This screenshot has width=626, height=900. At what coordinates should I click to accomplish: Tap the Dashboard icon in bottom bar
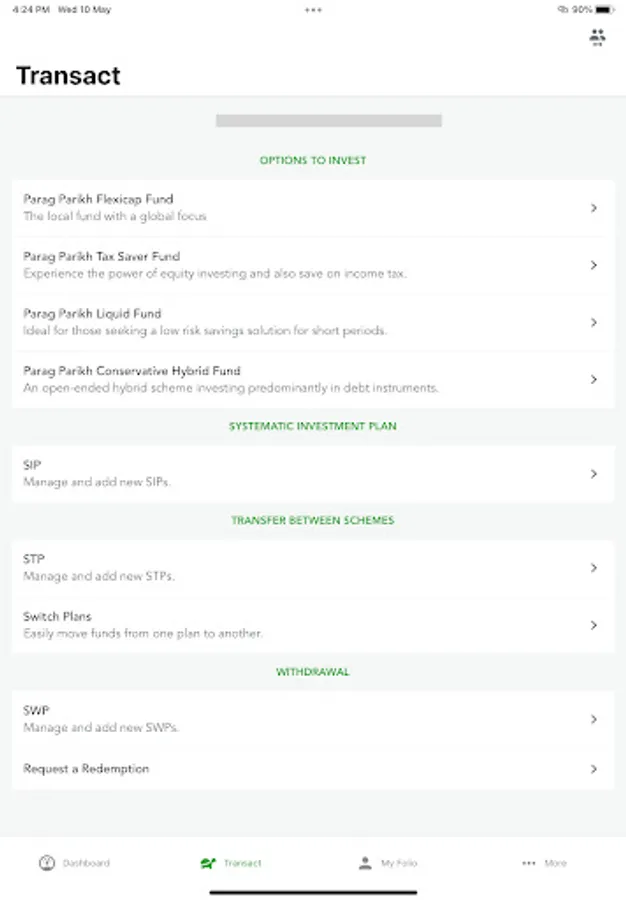click(47, 863)
